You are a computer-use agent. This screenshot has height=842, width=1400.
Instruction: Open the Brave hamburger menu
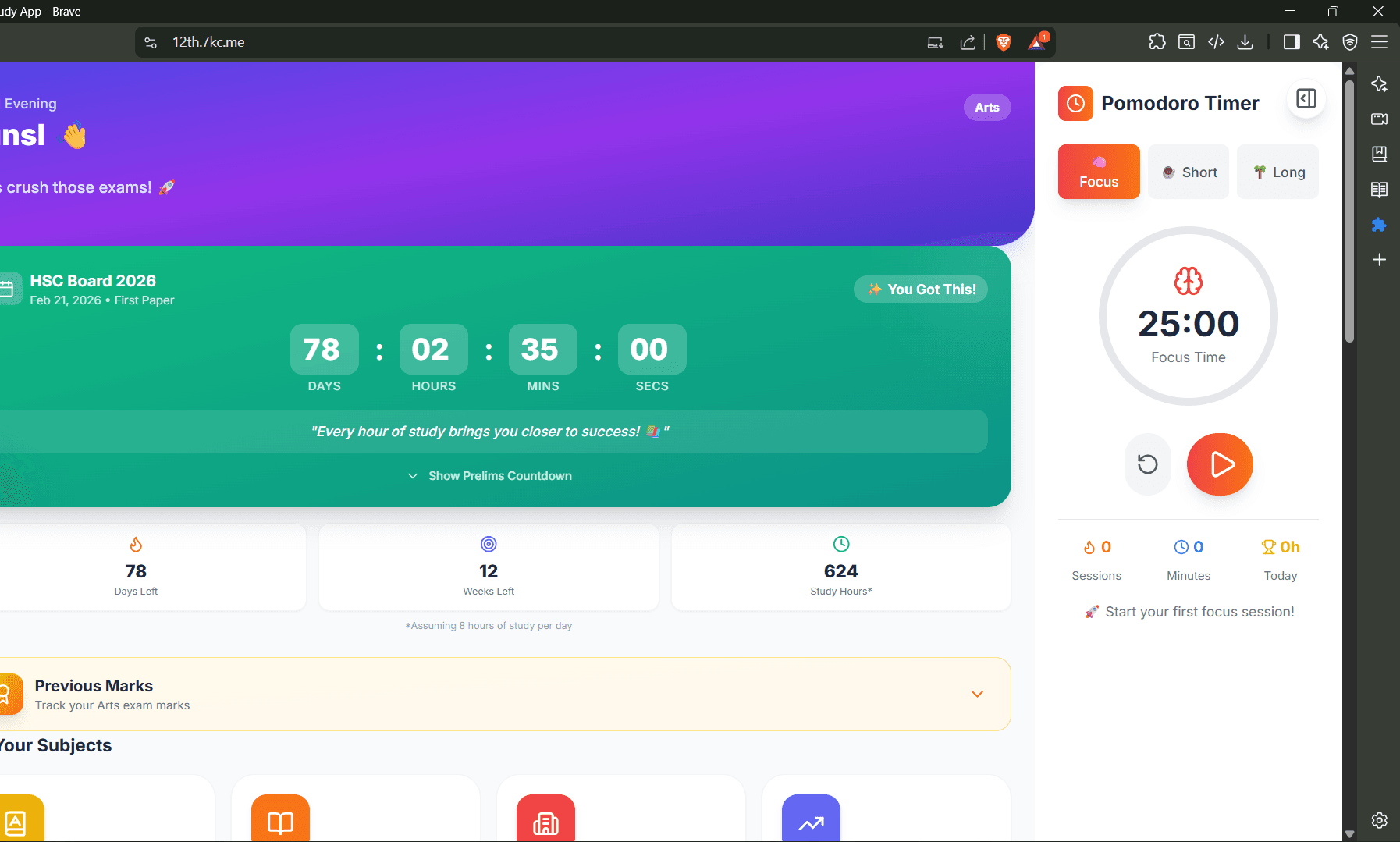1380,42
